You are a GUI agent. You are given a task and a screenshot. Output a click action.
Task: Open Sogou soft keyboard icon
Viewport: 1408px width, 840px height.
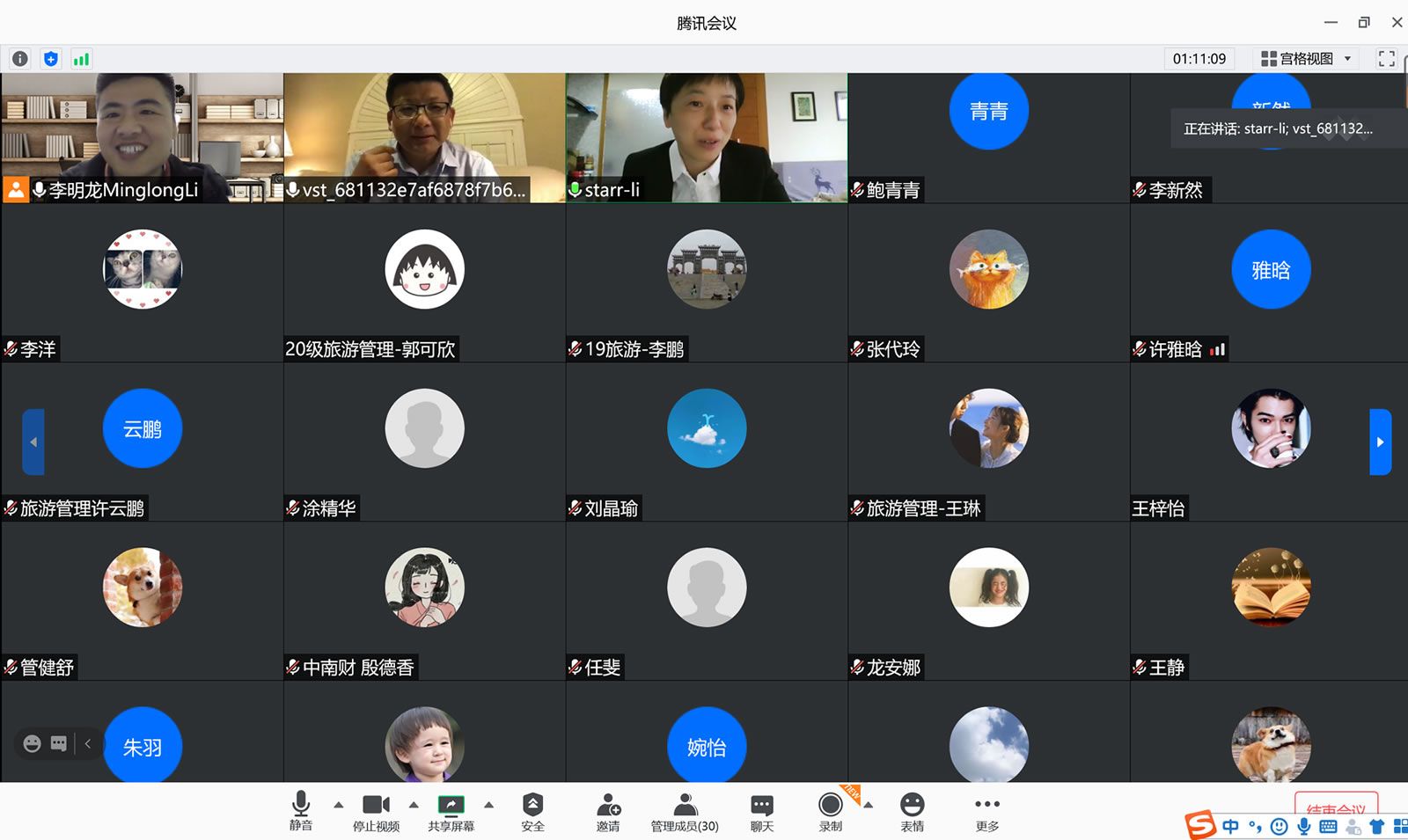pyautogui.click(x=1328, y=826)
